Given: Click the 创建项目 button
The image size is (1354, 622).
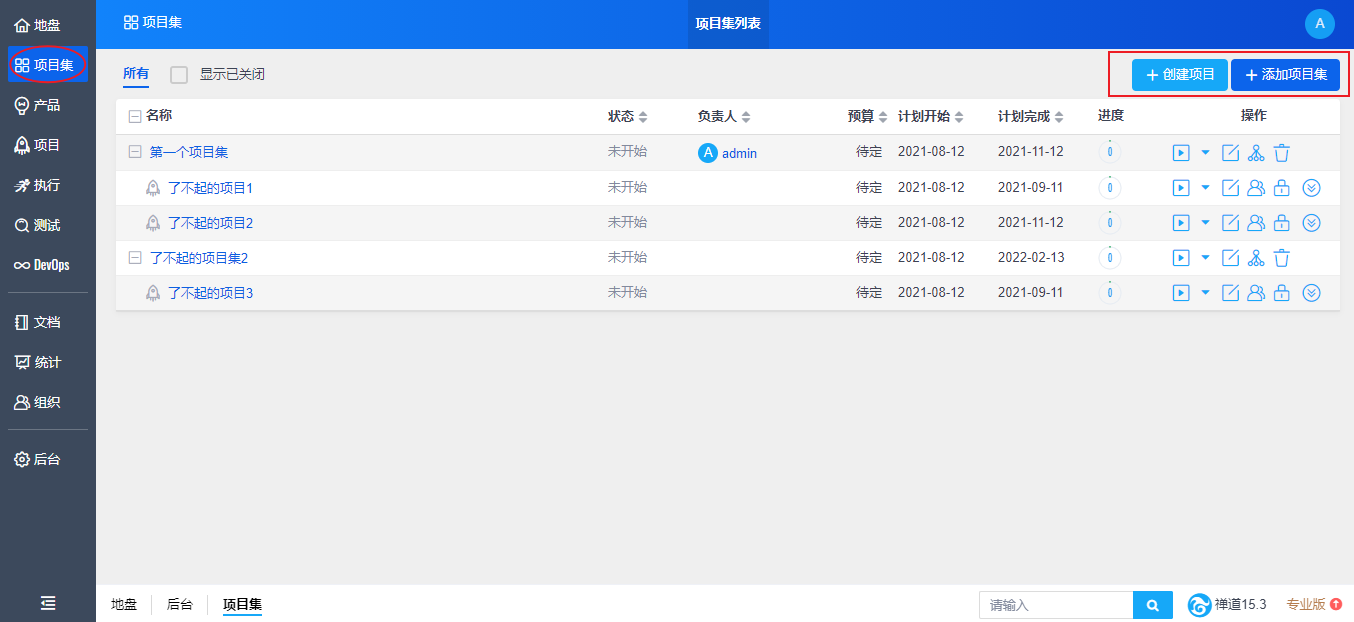Looking at the screenshot, I should pos(1180,75).
